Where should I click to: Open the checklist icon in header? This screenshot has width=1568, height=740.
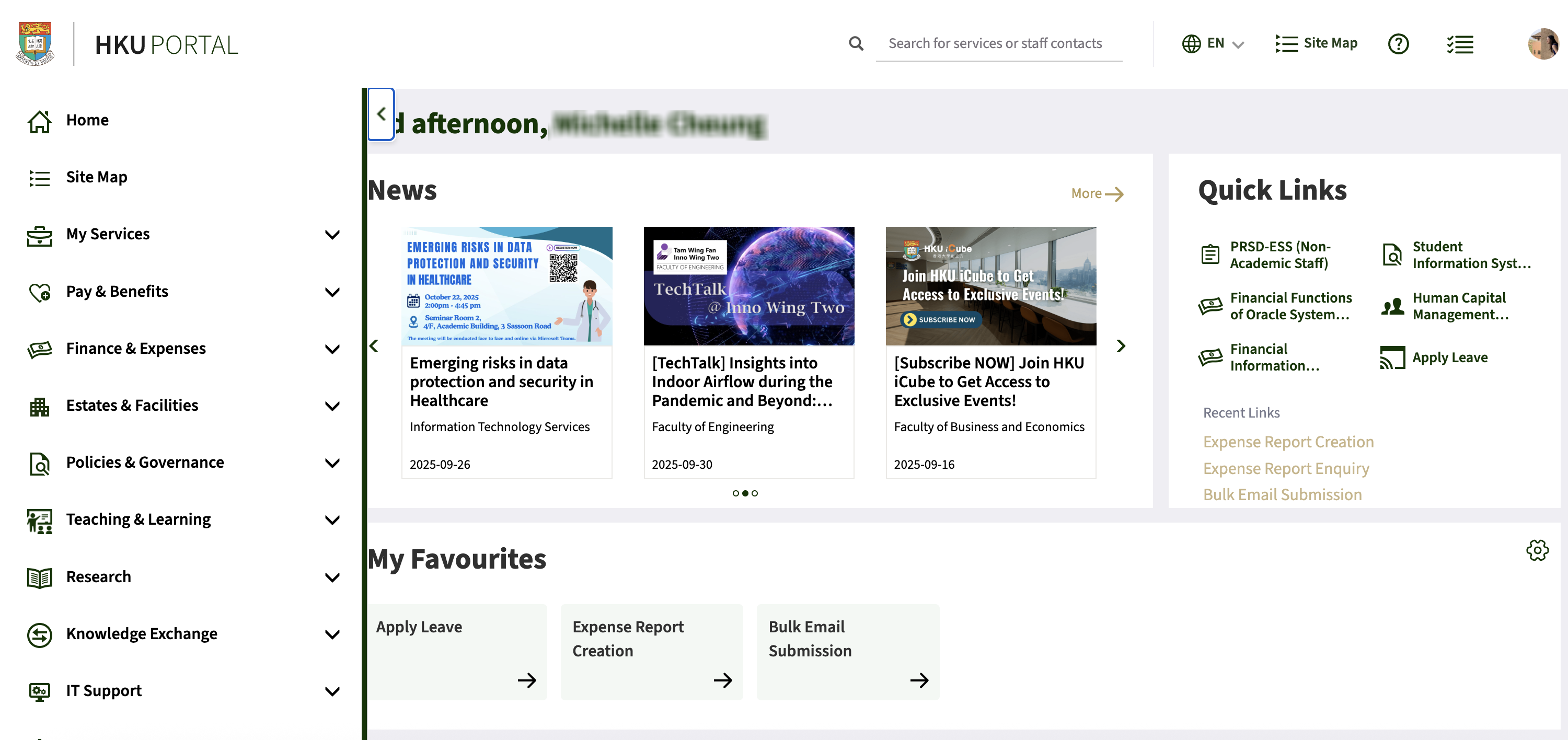1460,44
